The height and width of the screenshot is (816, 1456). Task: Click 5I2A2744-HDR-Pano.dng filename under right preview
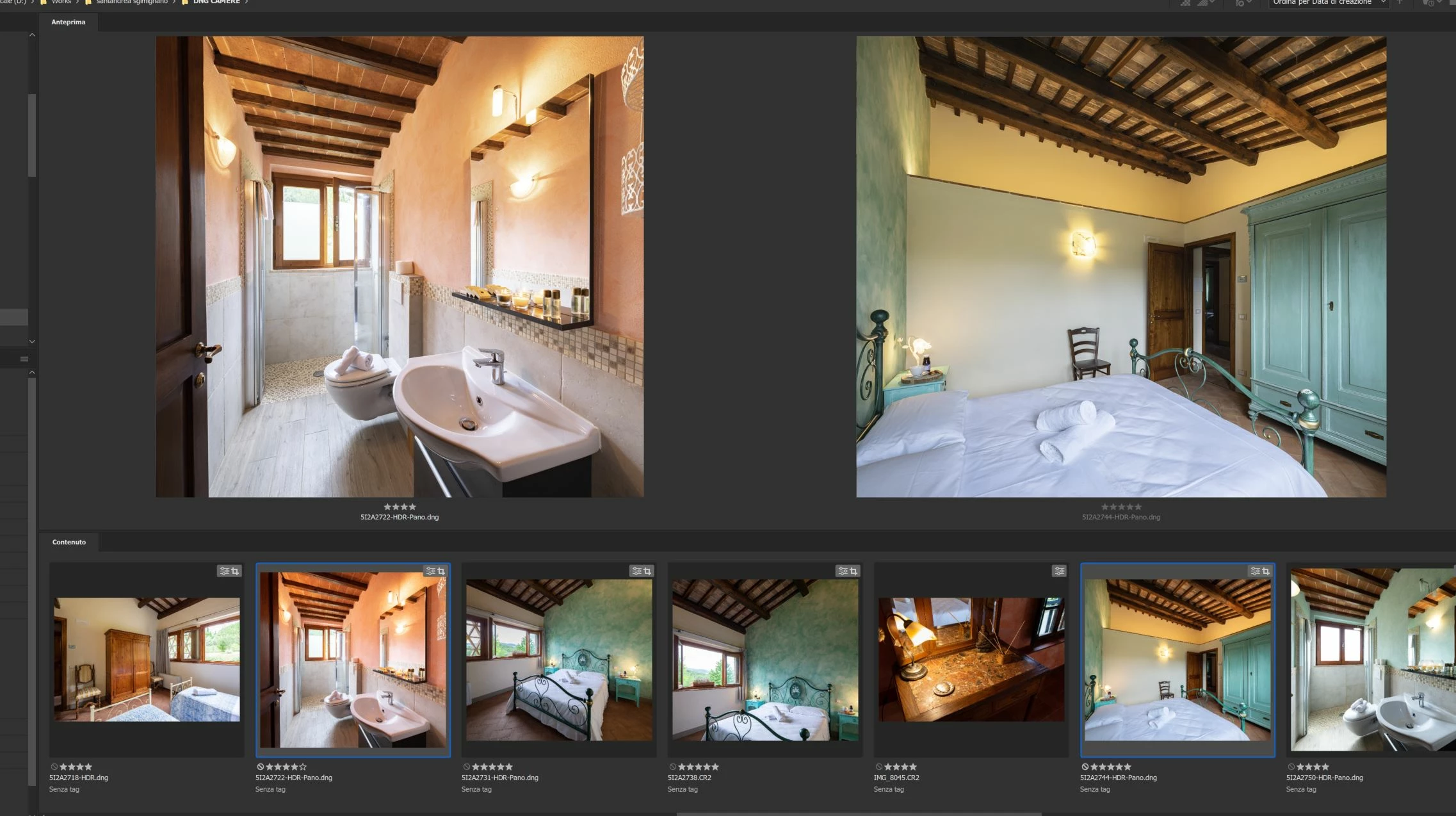tap(1120, 517)
